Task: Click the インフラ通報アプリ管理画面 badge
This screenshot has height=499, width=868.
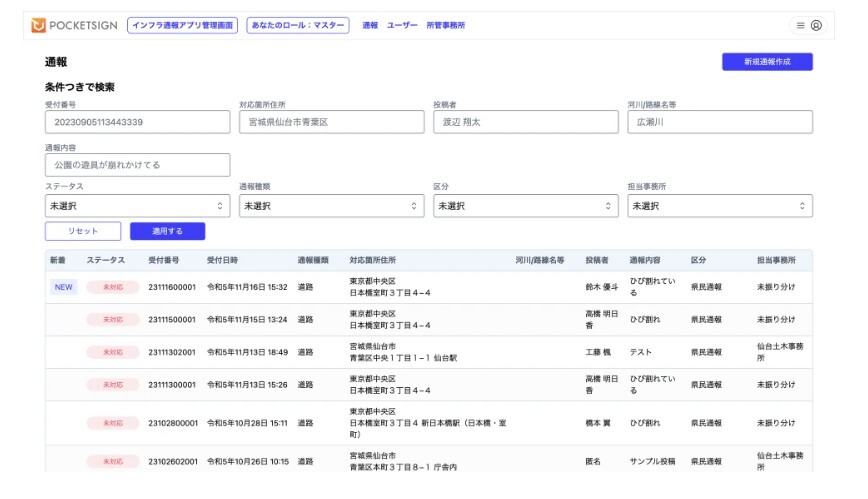Action: point(182,25)
